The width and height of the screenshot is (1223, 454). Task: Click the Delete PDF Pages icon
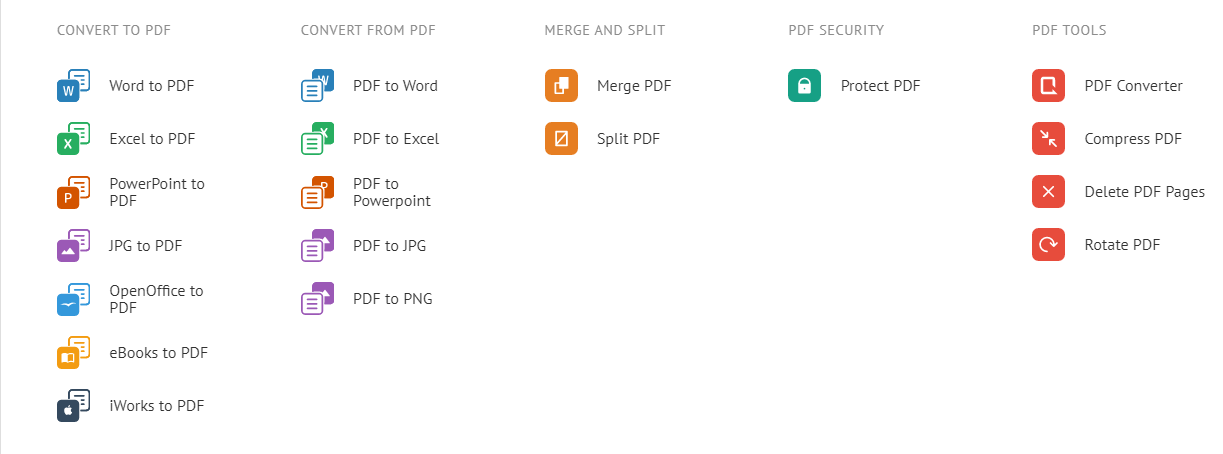point(1048,192)
